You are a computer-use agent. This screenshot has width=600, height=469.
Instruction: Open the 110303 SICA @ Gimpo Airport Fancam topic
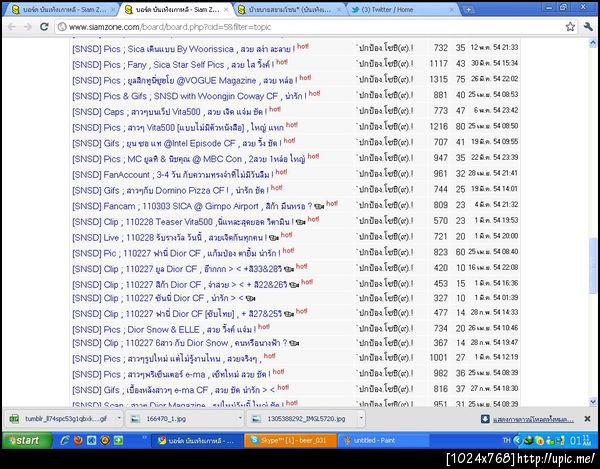click(192, 206)
